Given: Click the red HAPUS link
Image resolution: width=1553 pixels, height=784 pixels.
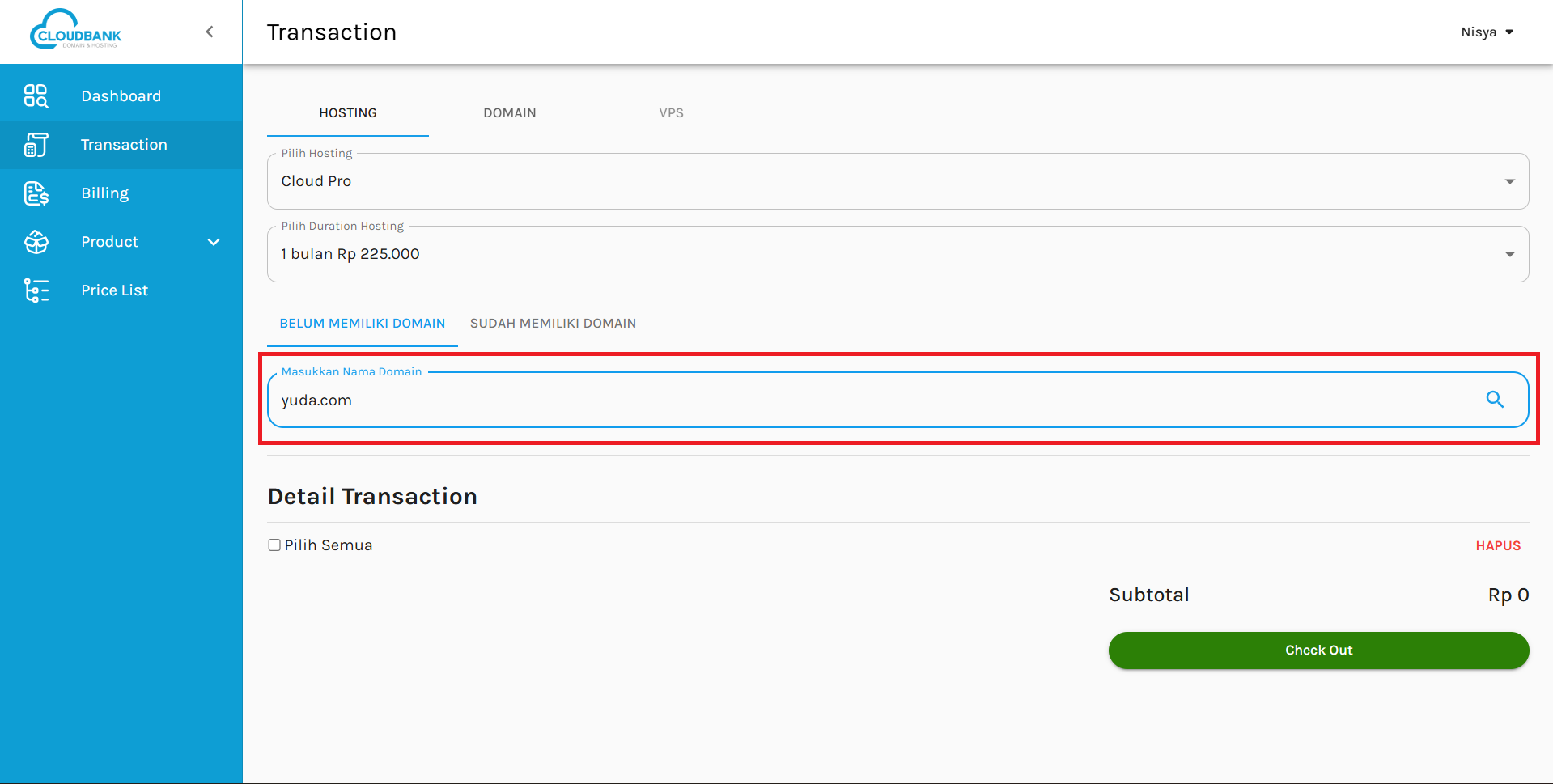Looking at the screenshot, I should coord(1497,546).
